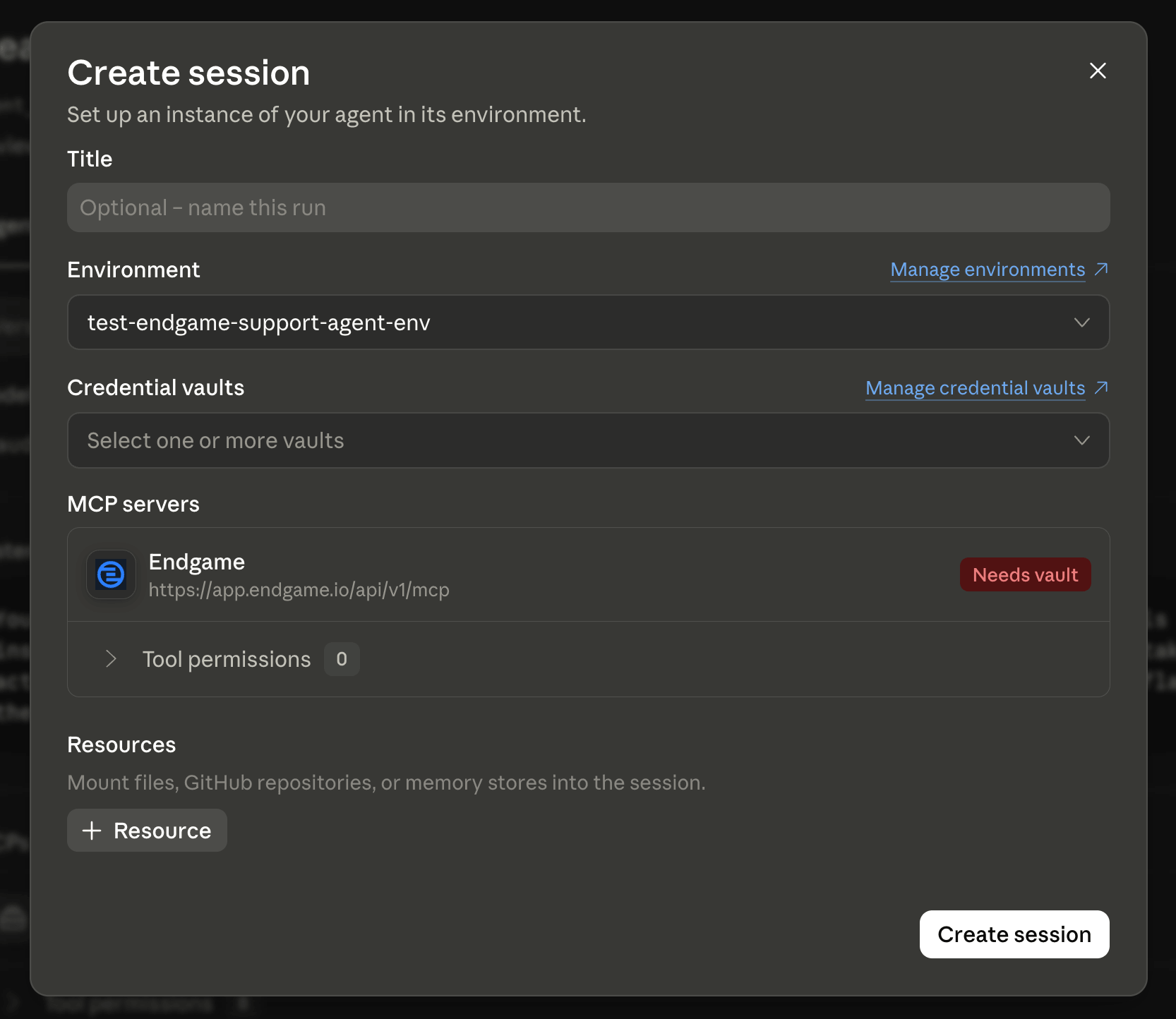Click the Title input field
The height and width of the screenshot is (1019, 1176).
point(588,207)
